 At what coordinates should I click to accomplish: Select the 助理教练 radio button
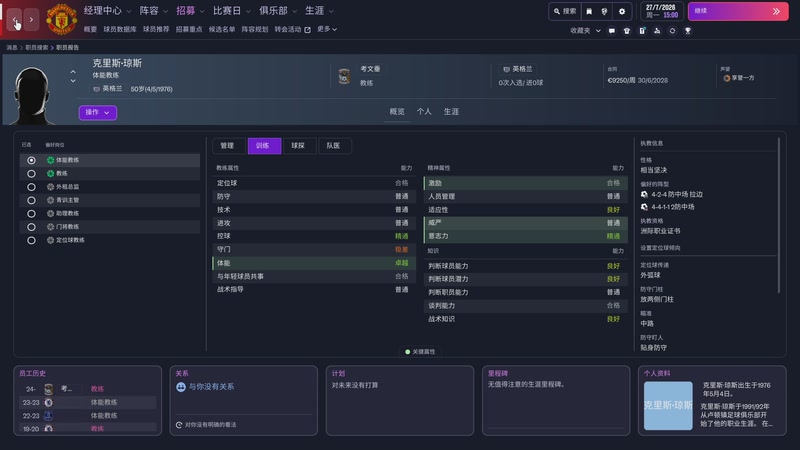(x=31, y=213)
